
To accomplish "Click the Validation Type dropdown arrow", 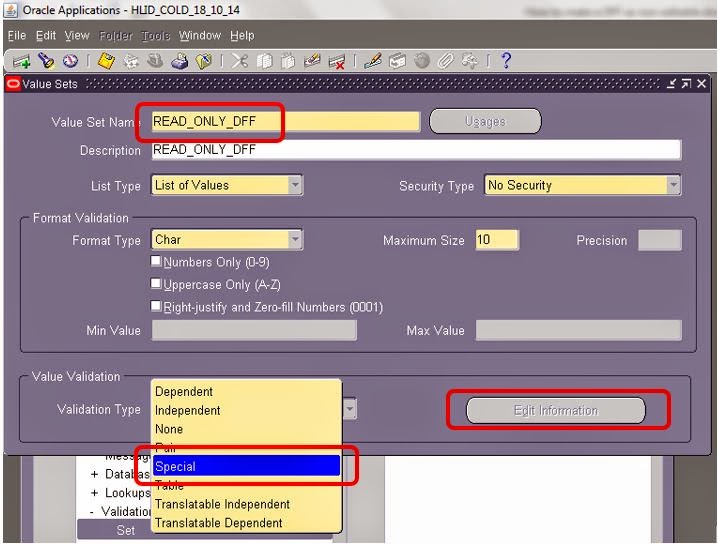I will point(349,409).
